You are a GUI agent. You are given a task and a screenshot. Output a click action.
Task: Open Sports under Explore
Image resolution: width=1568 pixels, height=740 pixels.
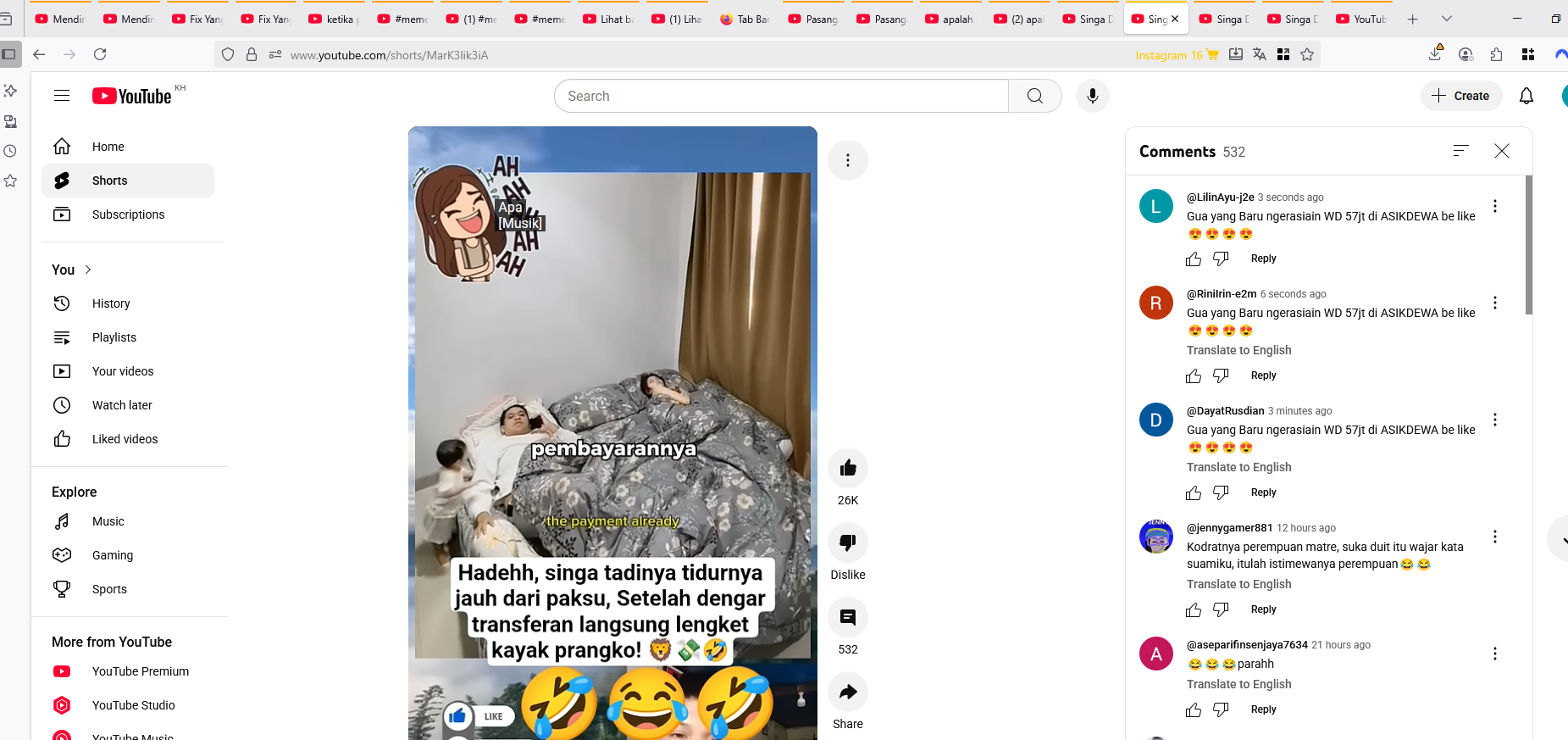tap(128, 589)
